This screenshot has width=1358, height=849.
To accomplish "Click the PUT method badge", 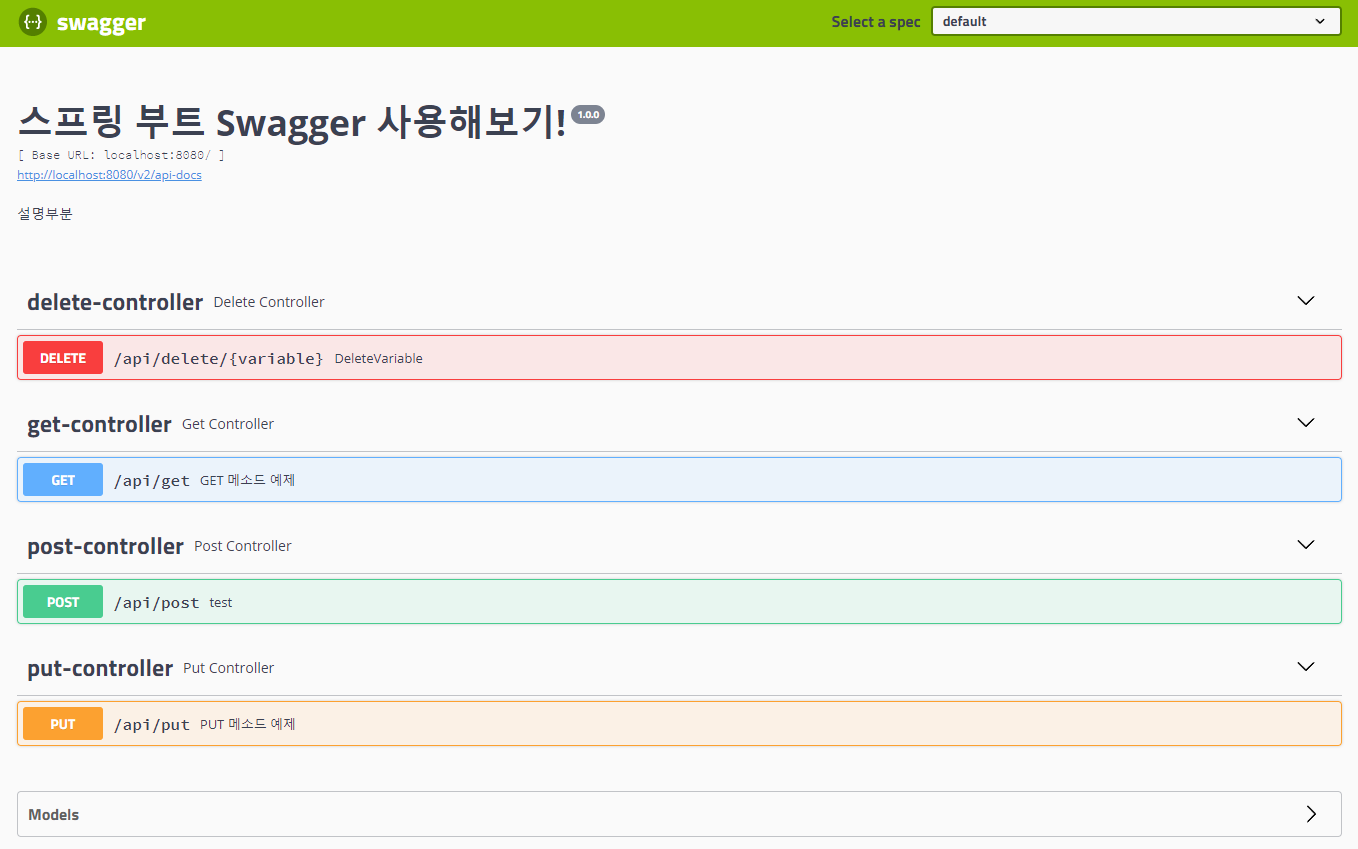I will coord(62,723).
